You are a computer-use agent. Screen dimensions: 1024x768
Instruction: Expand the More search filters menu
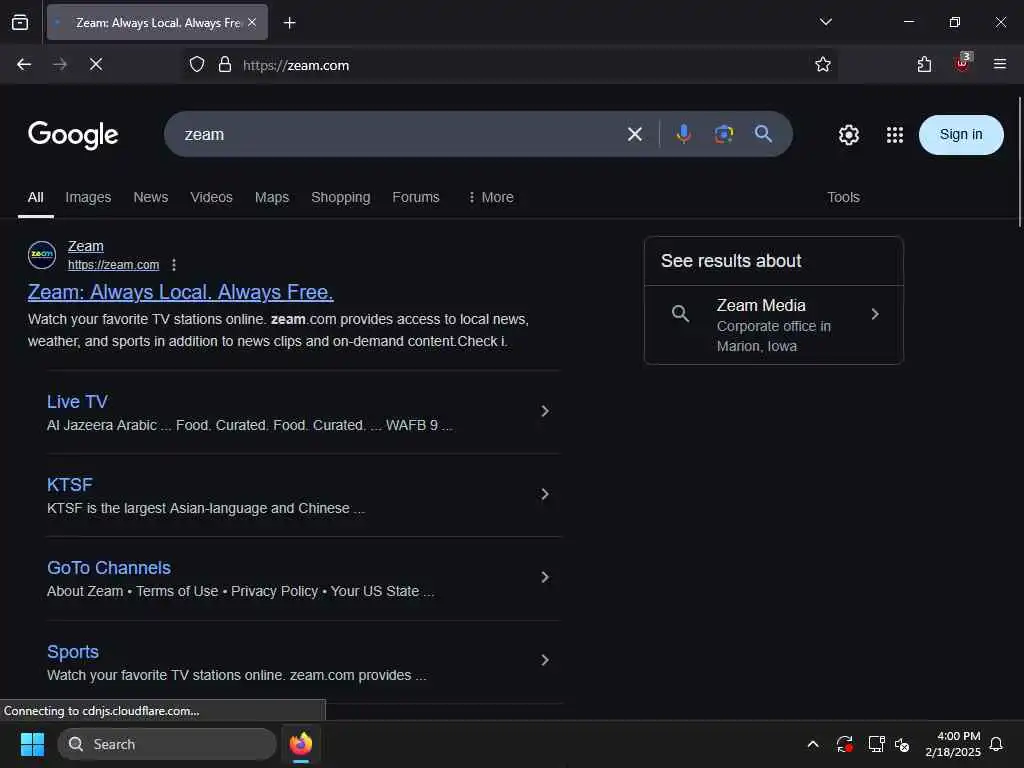[491, 197]
